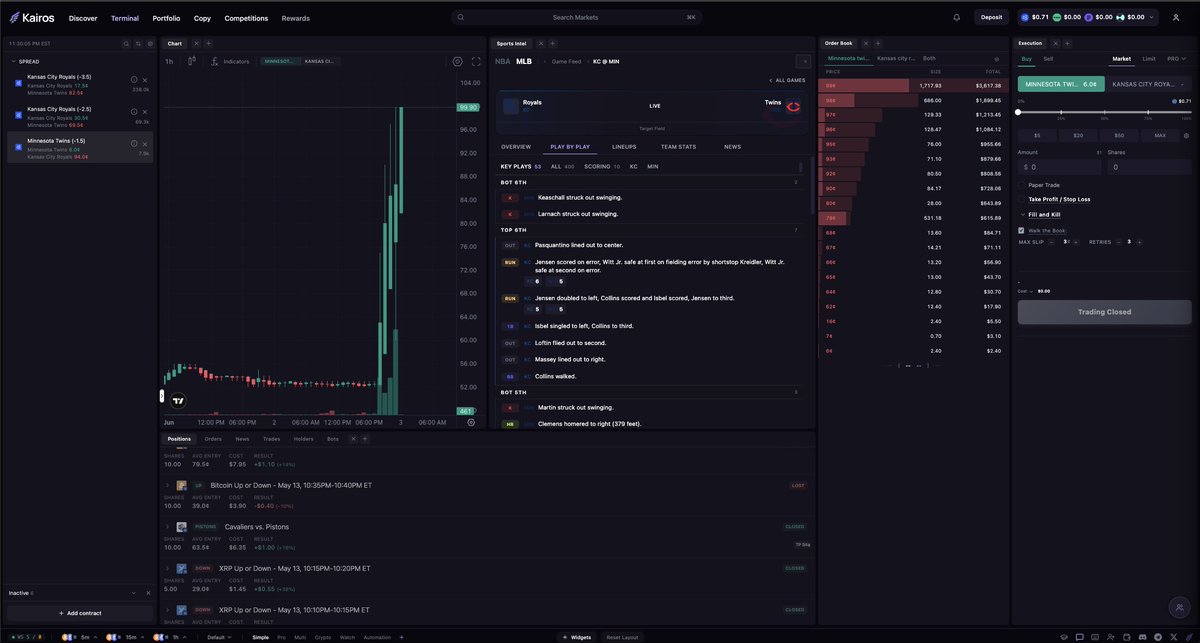The height and width of the screenshot is (643, 1200).
Task: Decrease the RETRIES value
Action: coord(1120,242)
